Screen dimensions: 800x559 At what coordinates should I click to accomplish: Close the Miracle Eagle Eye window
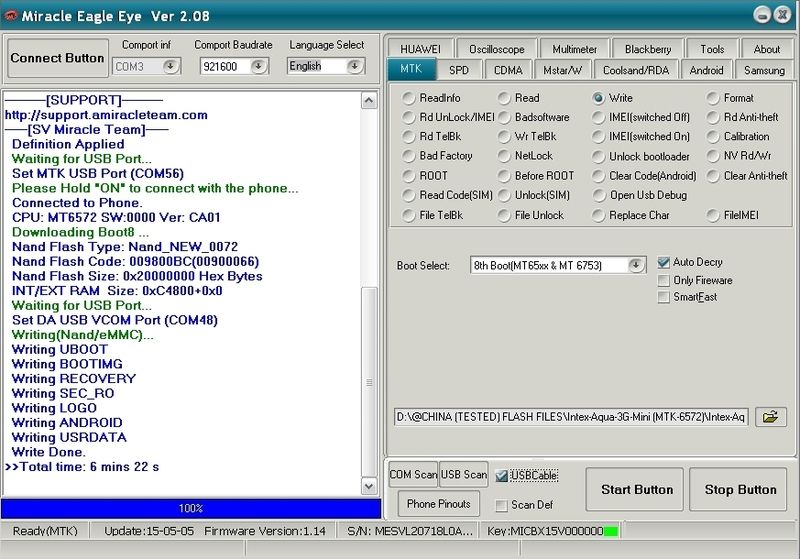782,15
